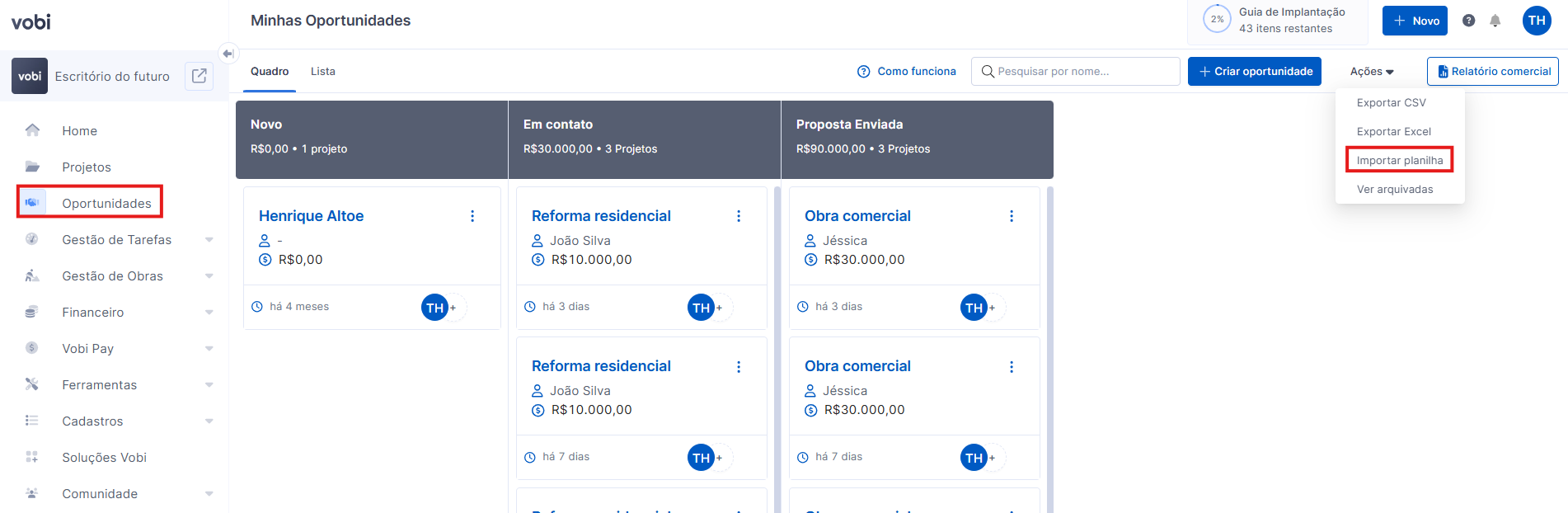Expand the Financeiro menu section
The height and width of the screenshot is (513, 1568).
[209, 313]
